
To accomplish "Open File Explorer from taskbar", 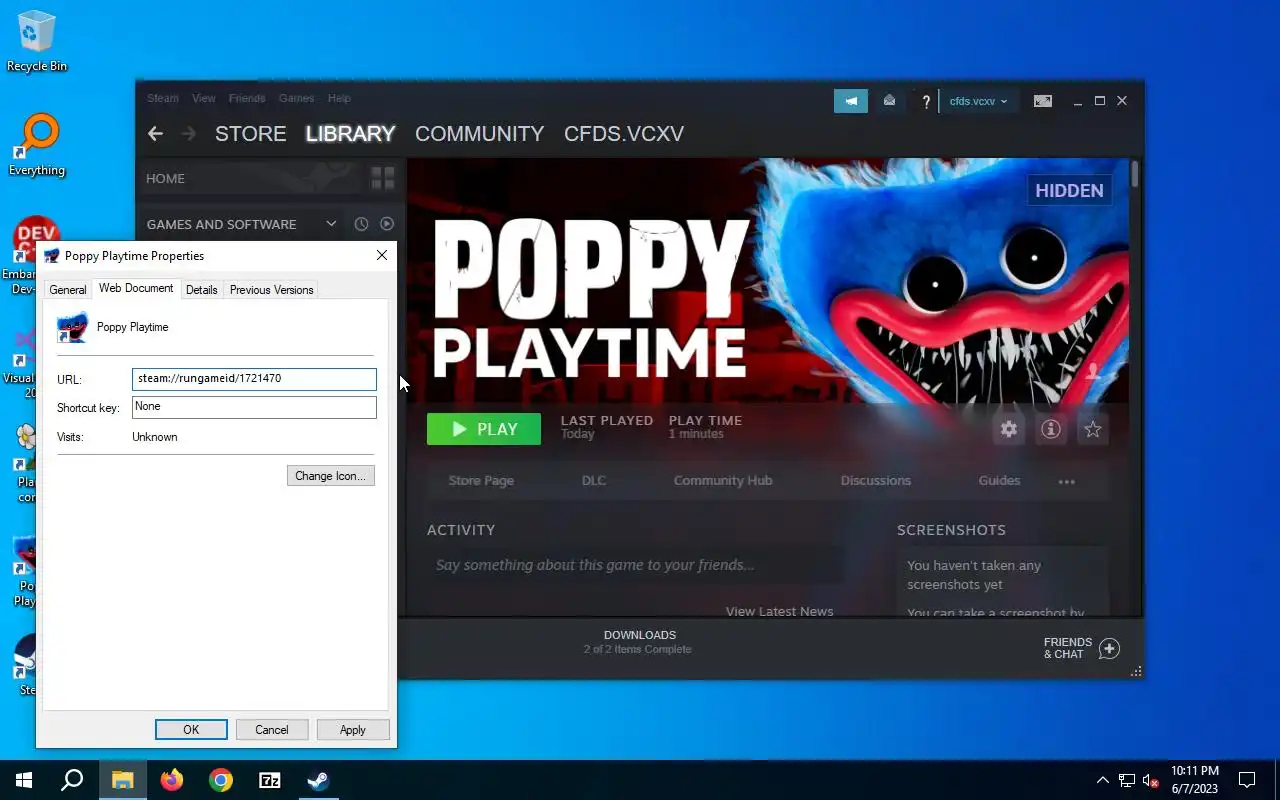I will pos(122,780).
